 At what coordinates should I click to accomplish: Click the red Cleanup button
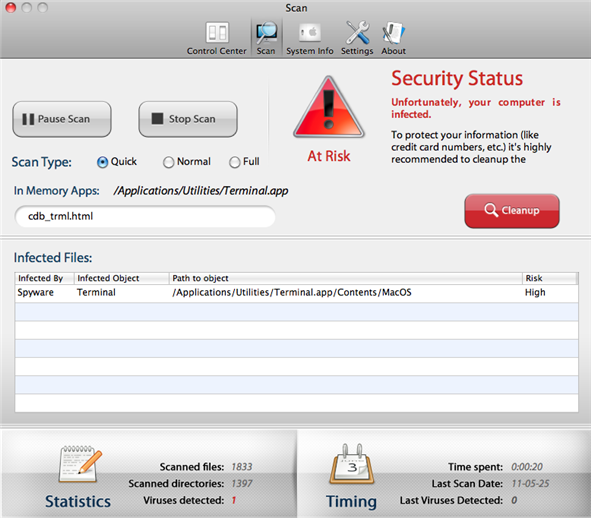[x=512, y=211]
